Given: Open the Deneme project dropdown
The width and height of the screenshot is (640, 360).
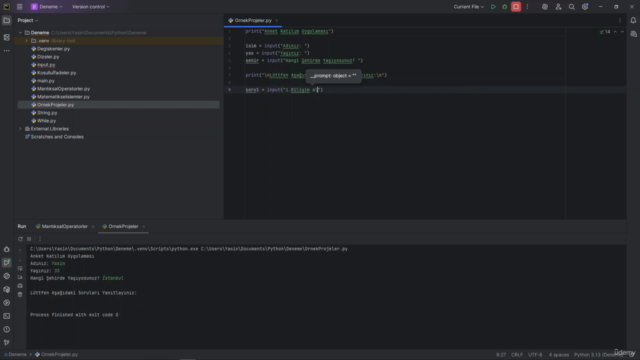Looking at the screenshot, I should 47,7.
